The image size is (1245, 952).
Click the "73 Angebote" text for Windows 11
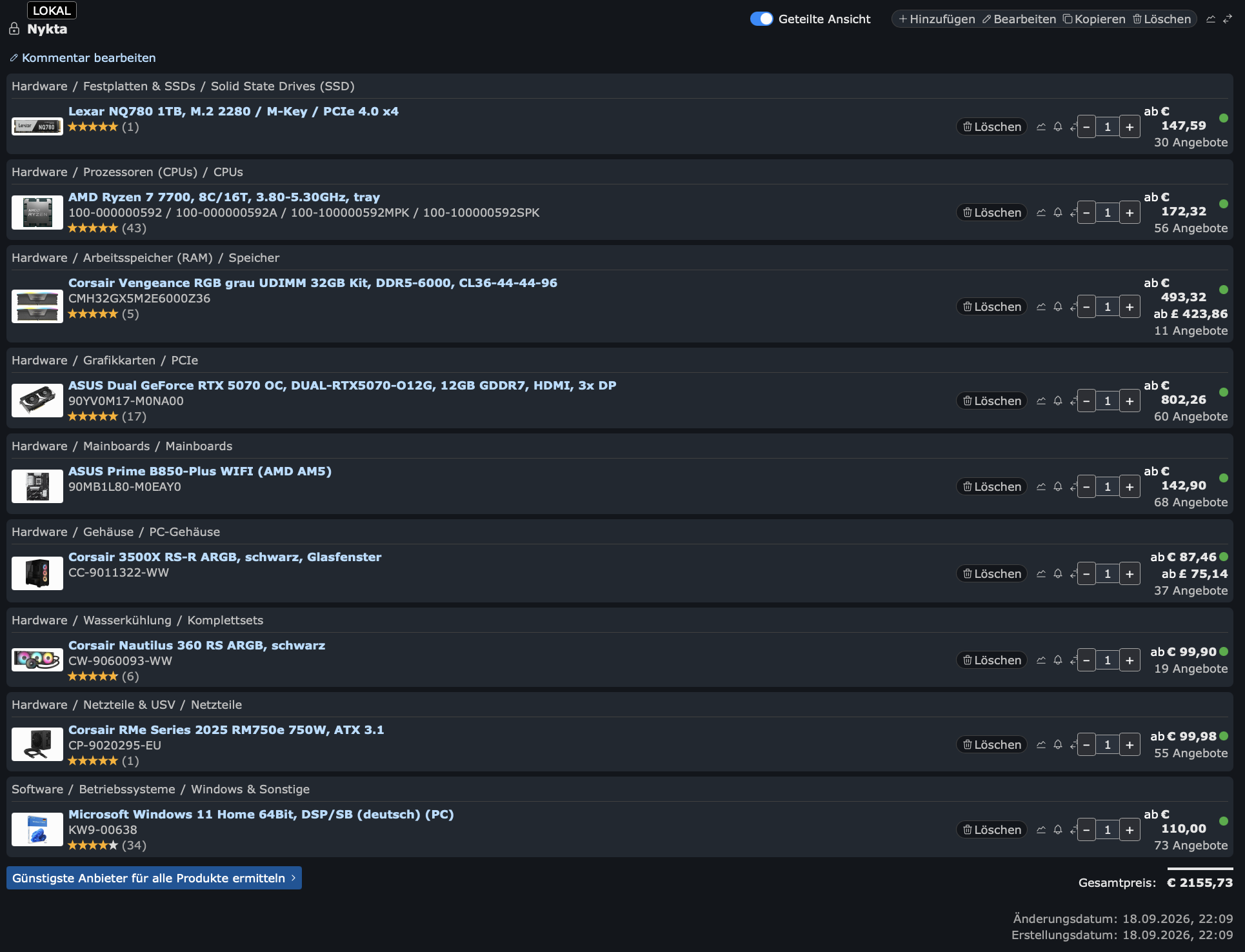(x=1191, y=846)
